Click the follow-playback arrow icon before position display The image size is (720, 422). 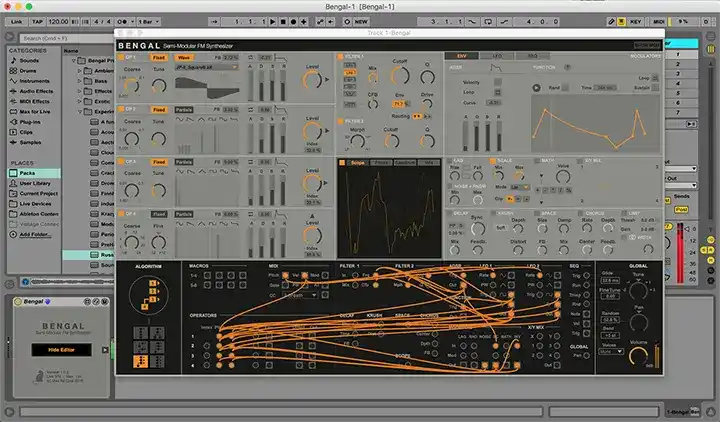214,22
